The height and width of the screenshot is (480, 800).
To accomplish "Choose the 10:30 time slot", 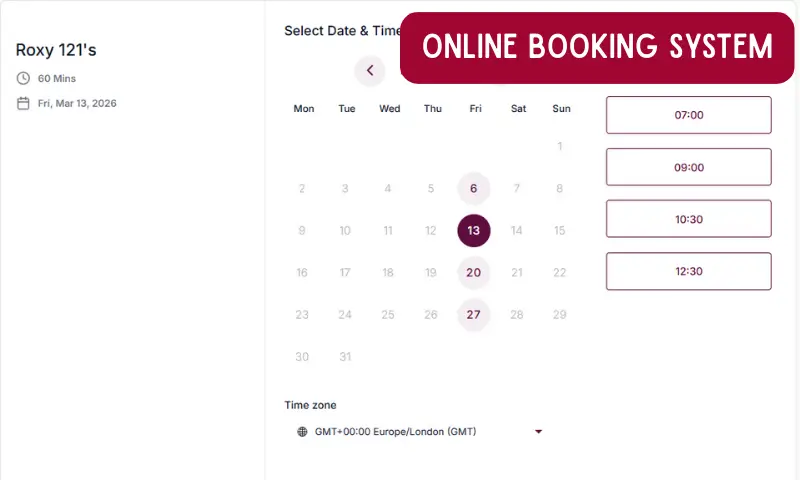I will (x=688, y=219).
